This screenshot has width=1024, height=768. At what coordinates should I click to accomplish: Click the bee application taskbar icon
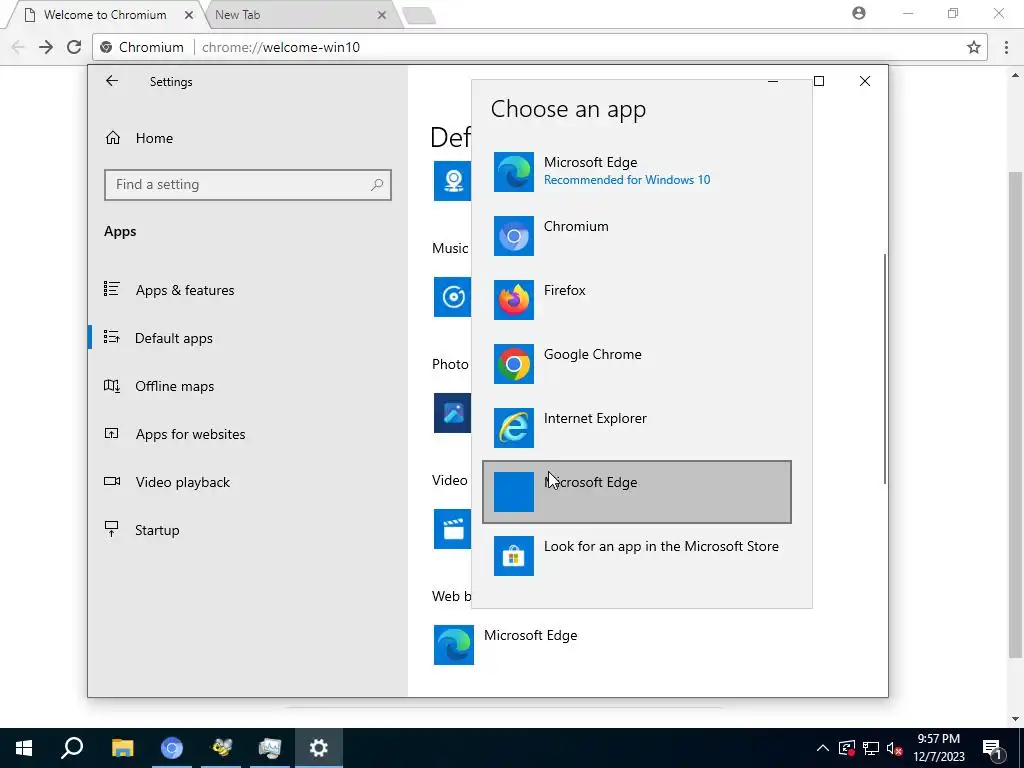click(x=221, y=748)
